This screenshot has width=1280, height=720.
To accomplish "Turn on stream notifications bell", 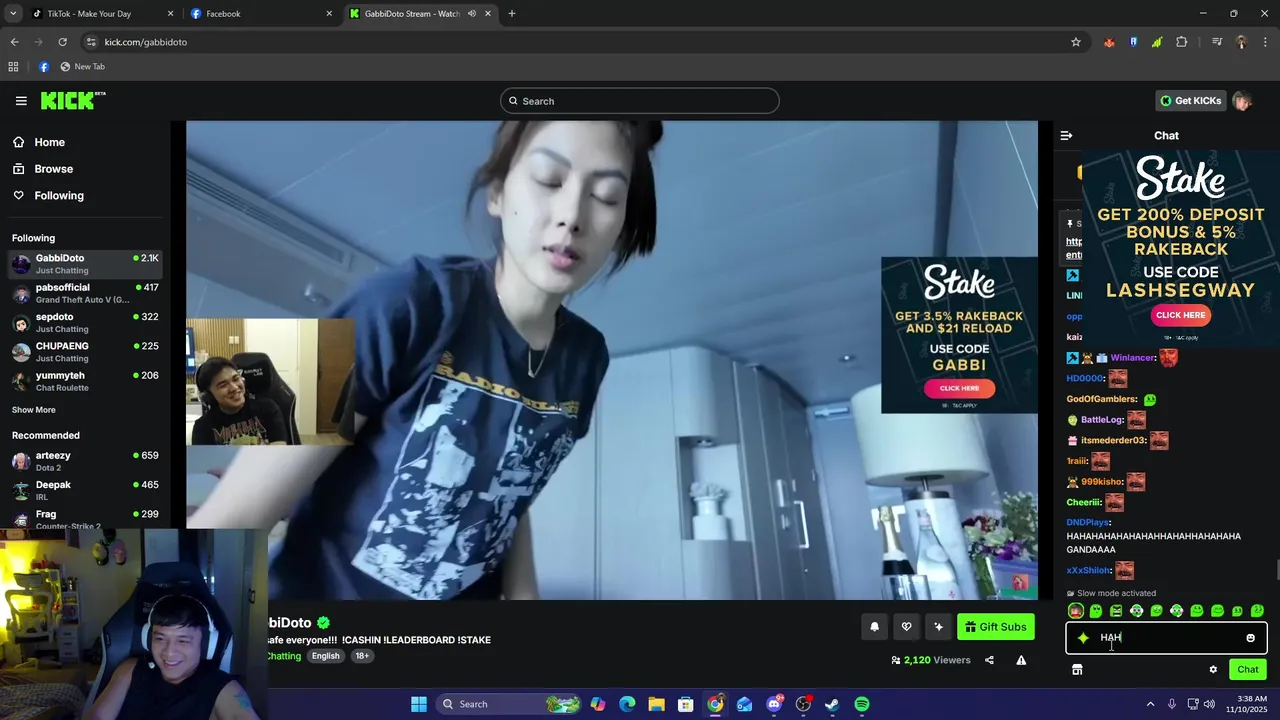I will 874,627.
